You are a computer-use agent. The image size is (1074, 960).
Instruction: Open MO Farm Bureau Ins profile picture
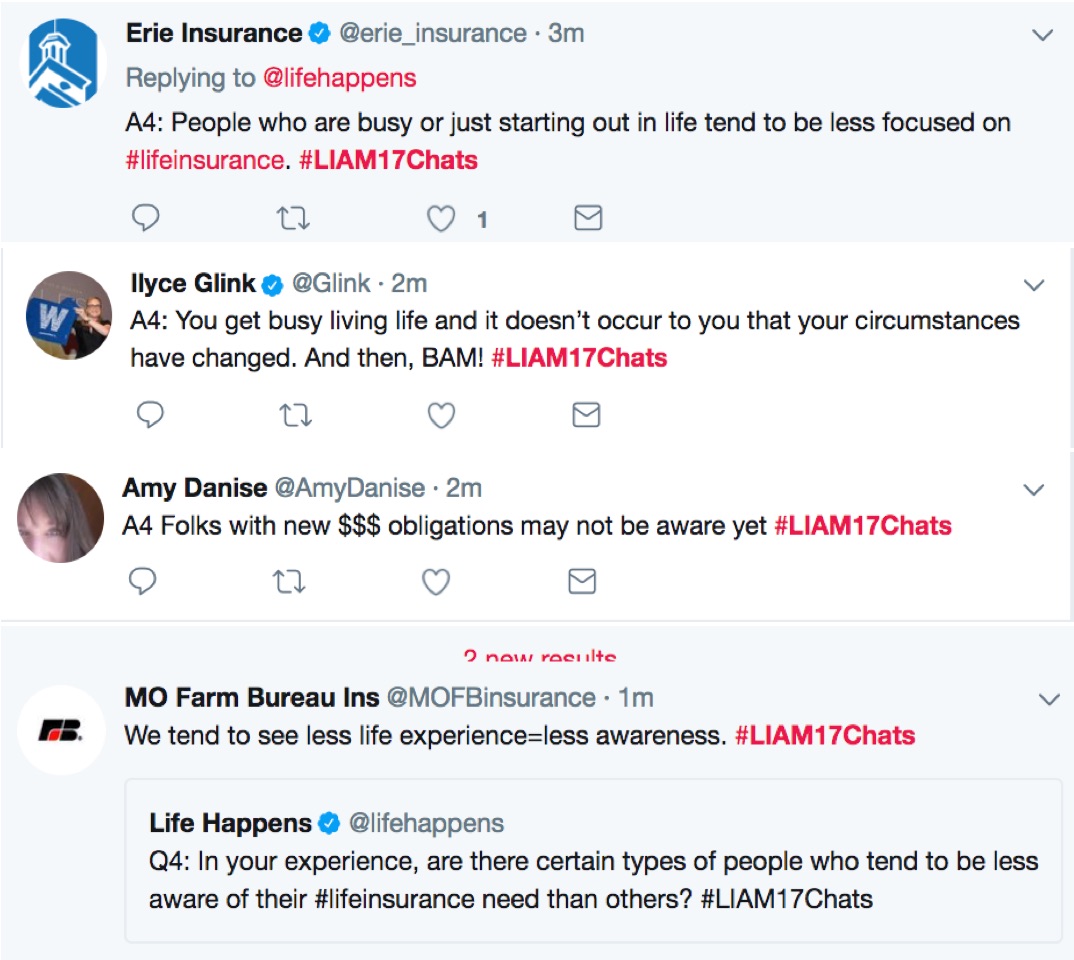[62, 731]
